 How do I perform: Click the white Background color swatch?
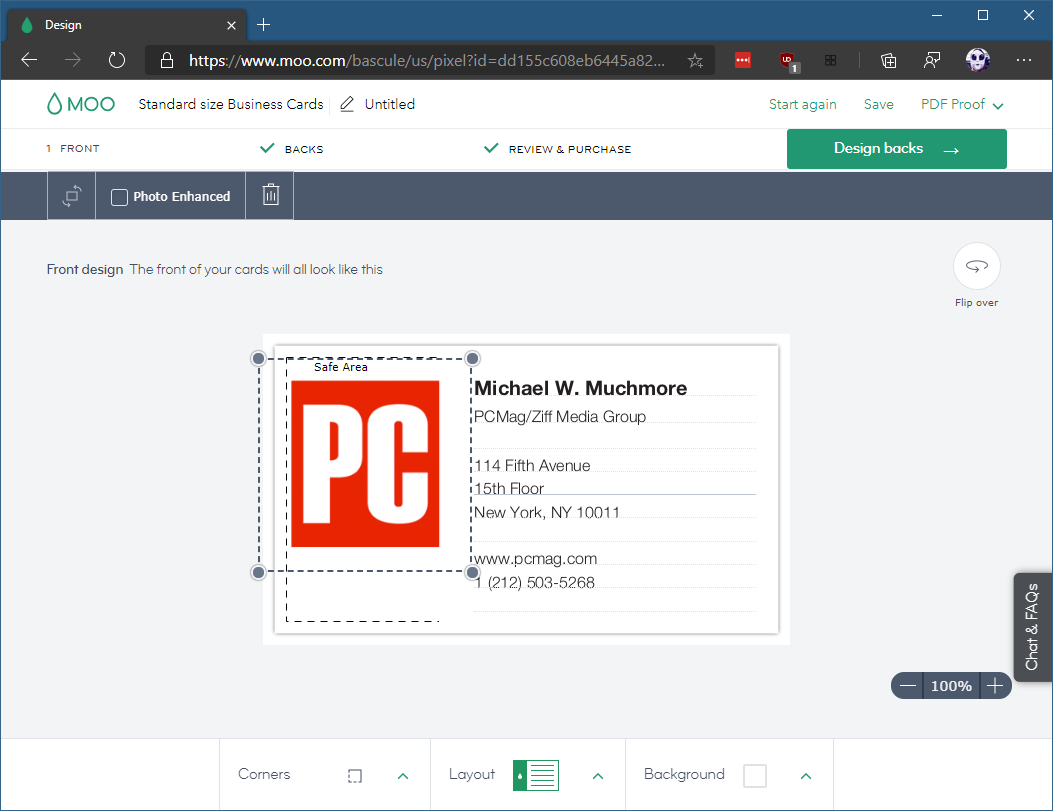tap(755, 776)
